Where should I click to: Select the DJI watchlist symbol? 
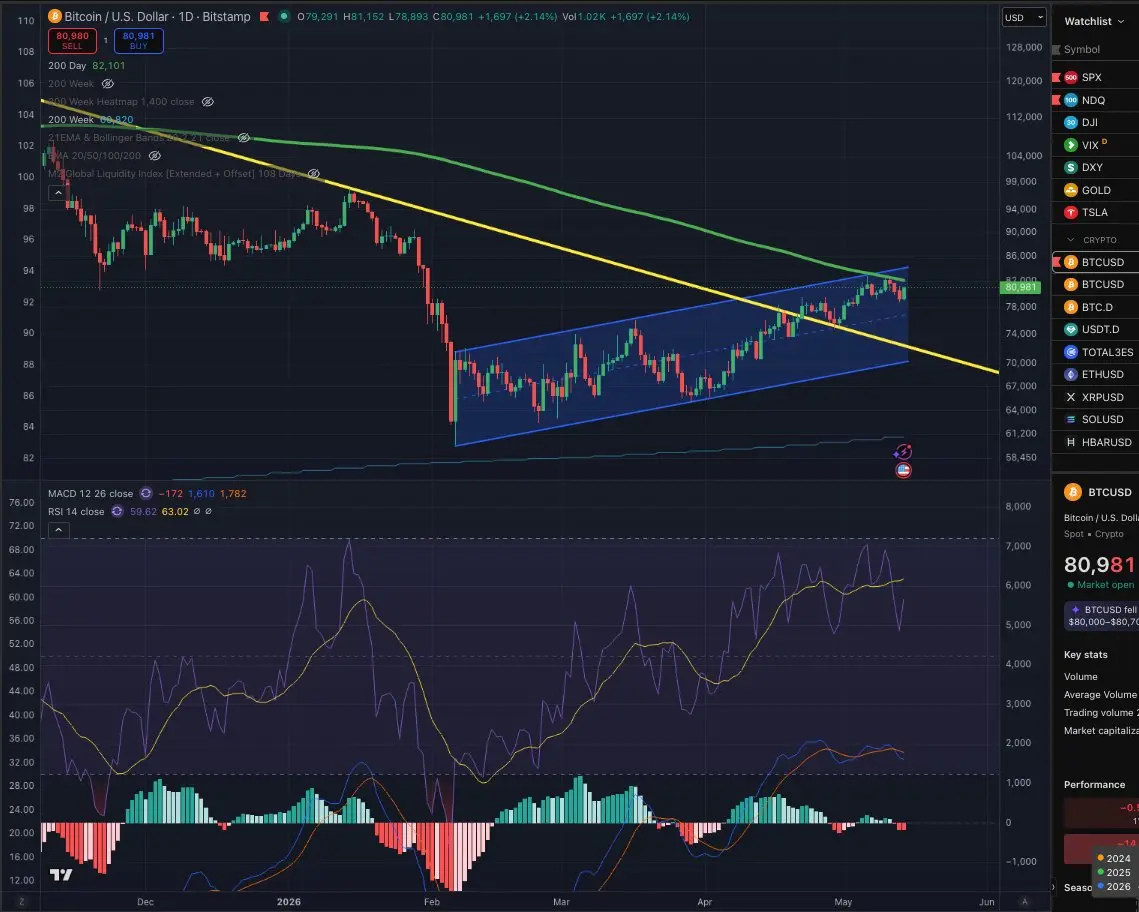click(1095, 122)
